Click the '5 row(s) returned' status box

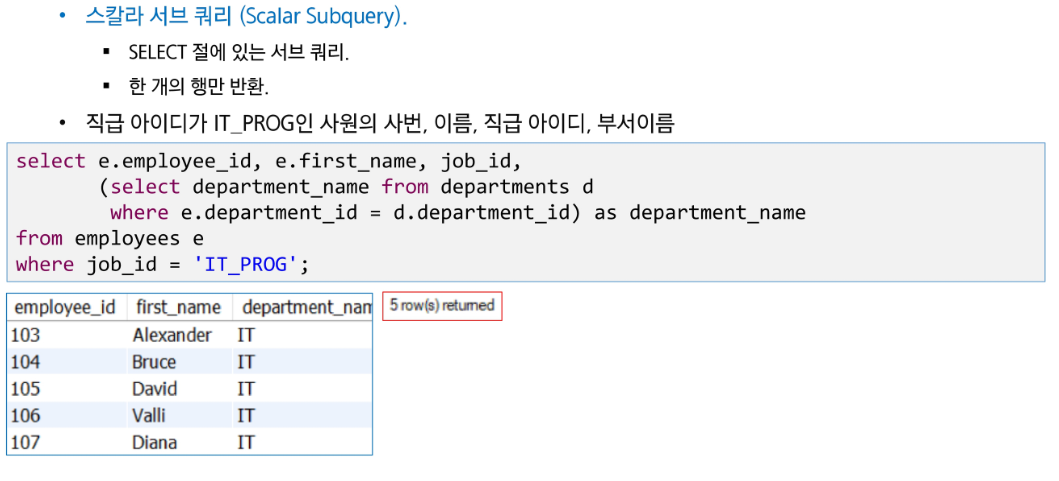442,306
